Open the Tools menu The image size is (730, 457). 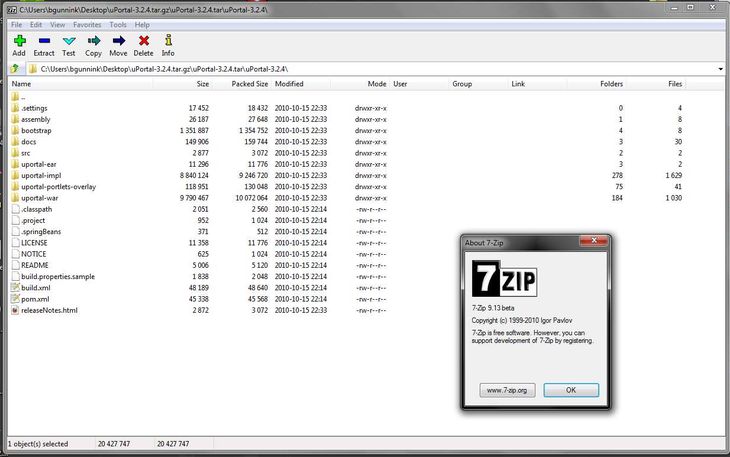point(118,25)
